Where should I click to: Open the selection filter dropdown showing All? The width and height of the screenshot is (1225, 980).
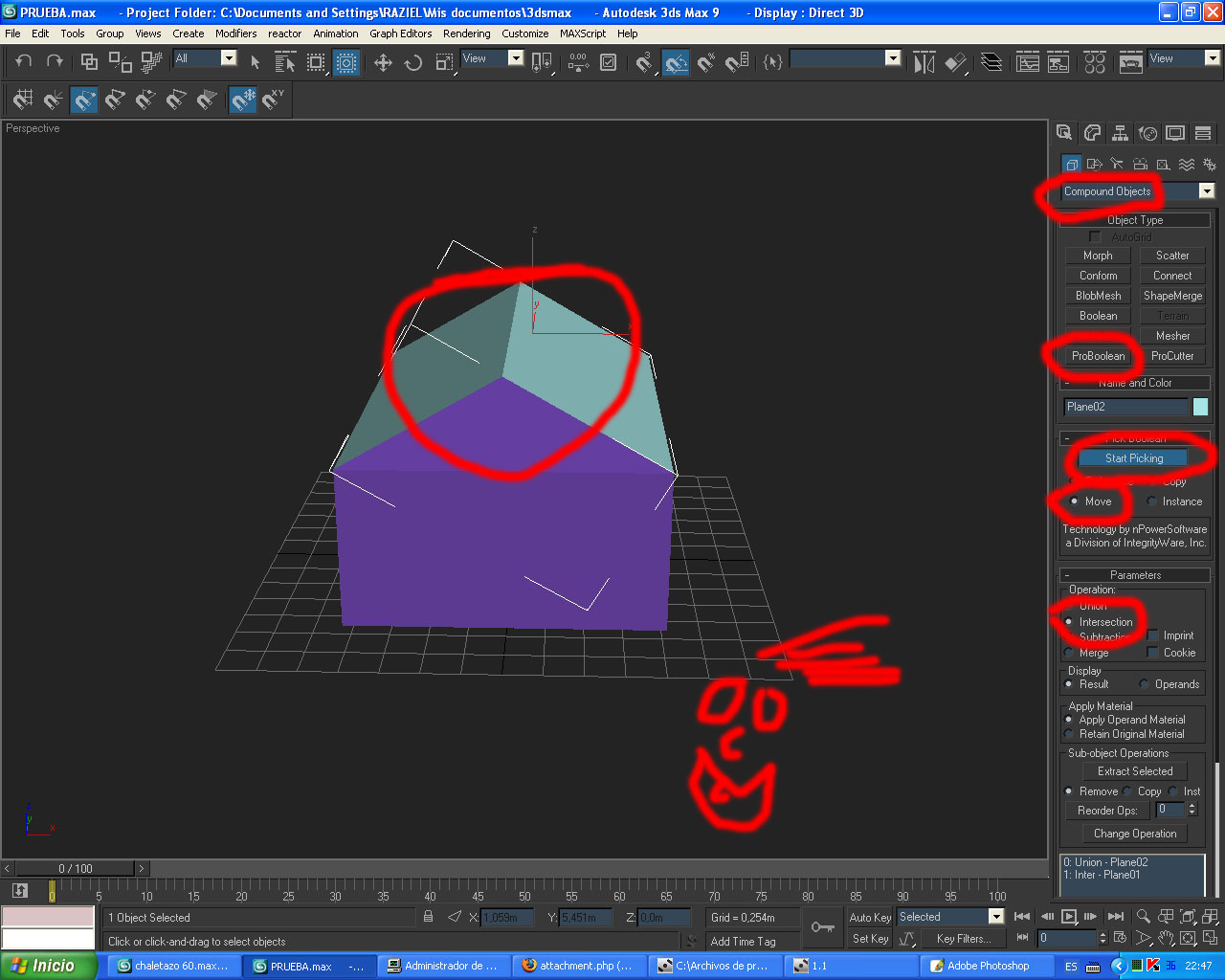[x=205, y=58]
